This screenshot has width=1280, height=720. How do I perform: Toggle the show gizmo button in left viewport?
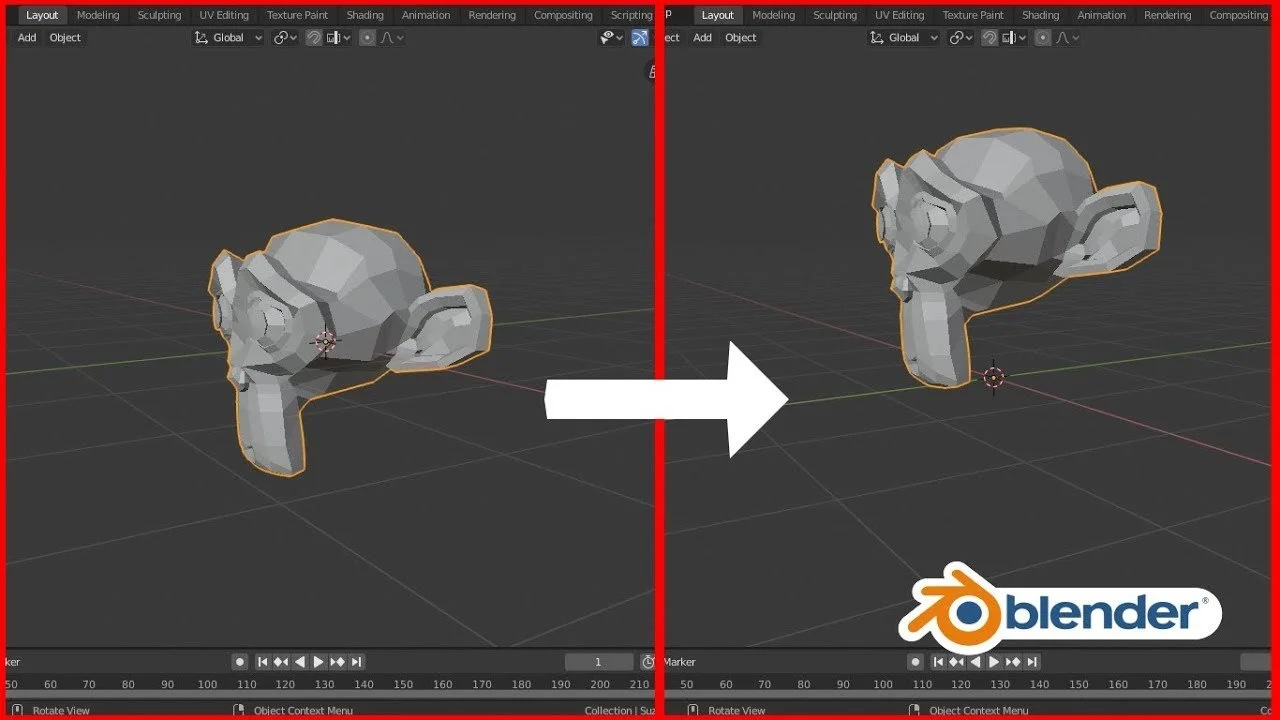(639, 38)
